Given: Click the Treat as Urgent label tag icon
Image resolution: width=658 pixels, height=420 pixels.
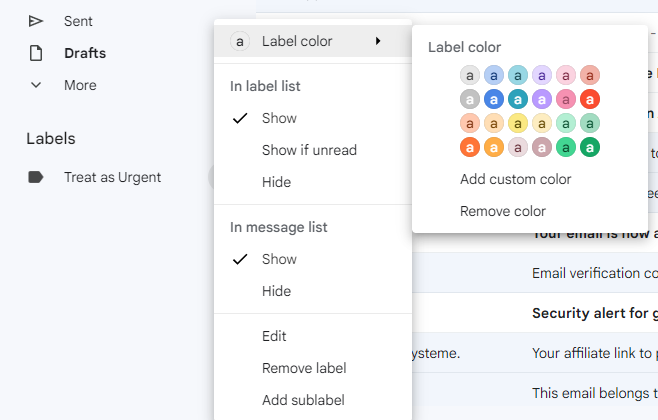Looking at the screenshot, I should pos(36,177).
